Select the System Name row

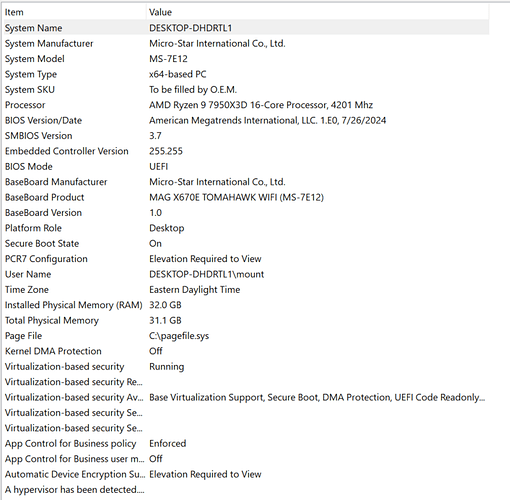point(246,28)
